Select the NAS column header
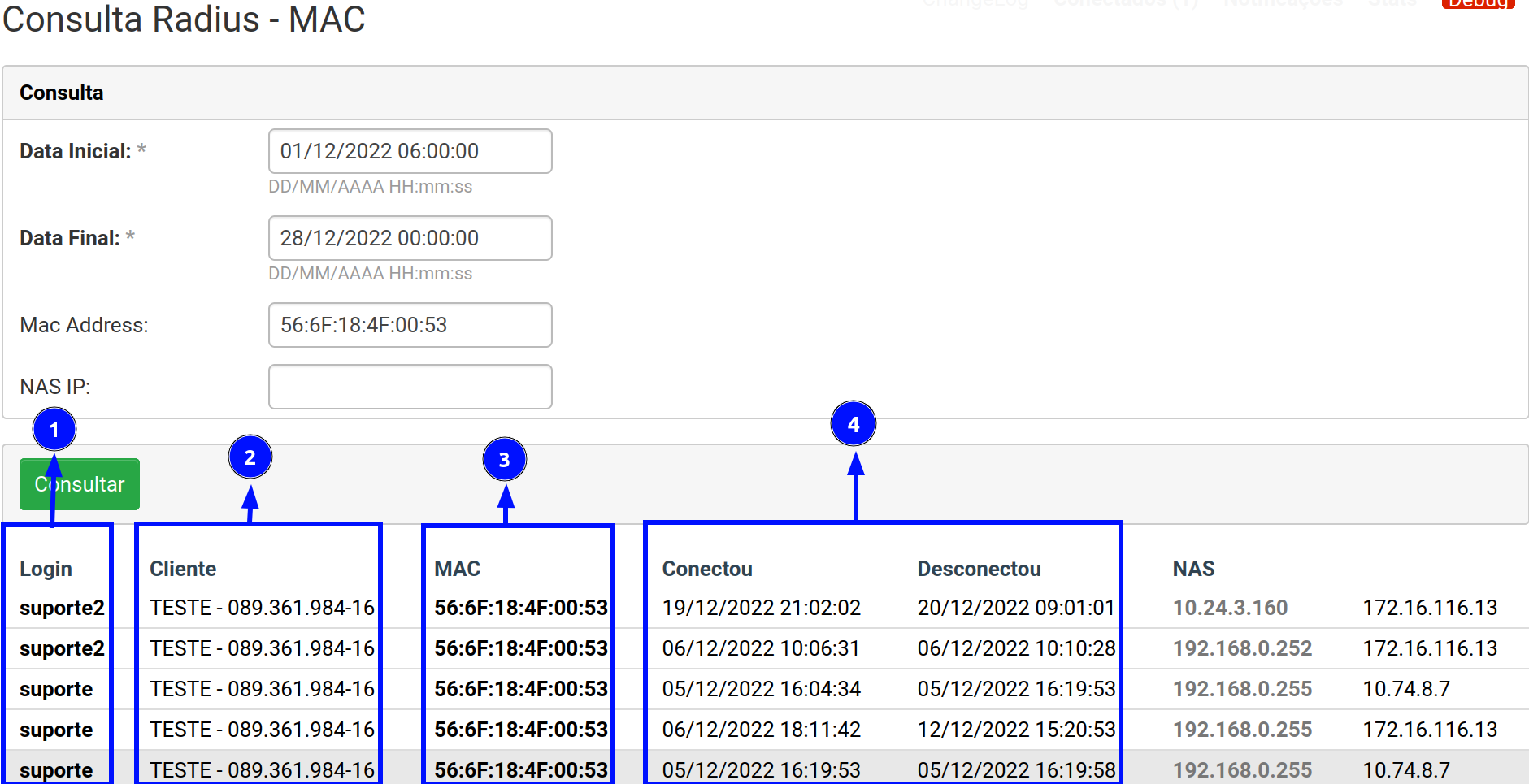 [1193, 569]
